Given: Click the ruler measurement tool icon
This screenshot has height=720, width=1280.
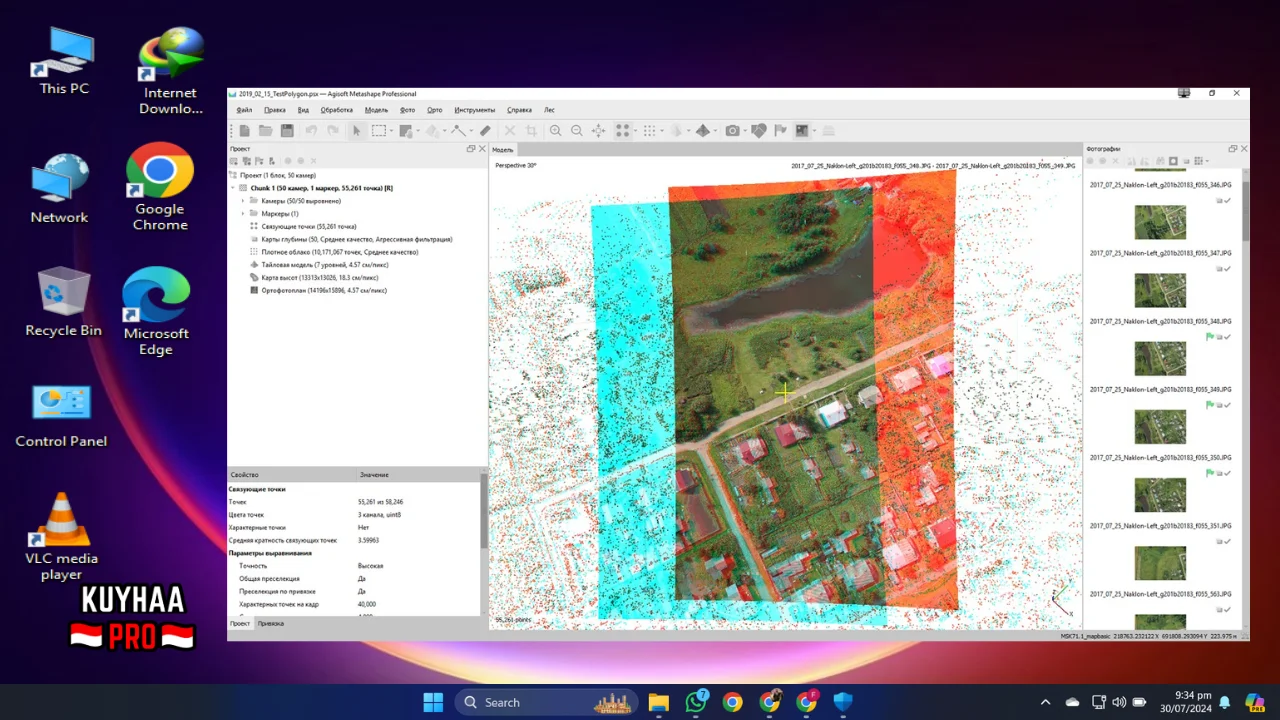Looking at the screenshot, I should (485, 130).
